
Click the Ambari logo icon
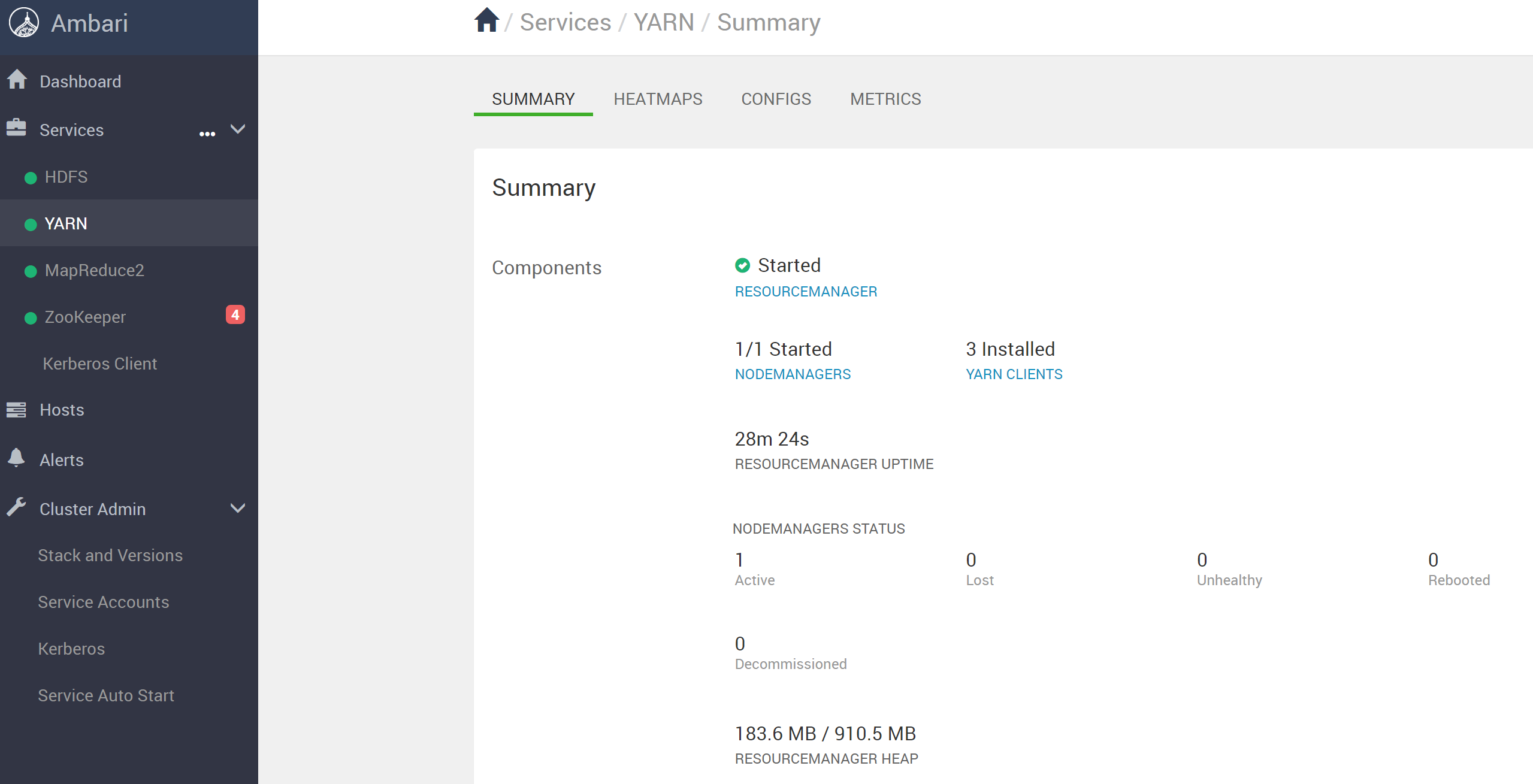[x=24, y=23]
